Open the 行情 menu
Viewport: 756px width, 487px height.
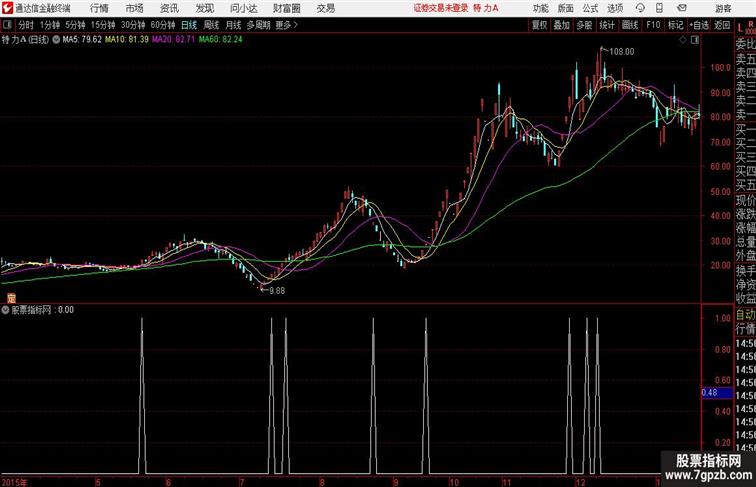tap(99, 8)
